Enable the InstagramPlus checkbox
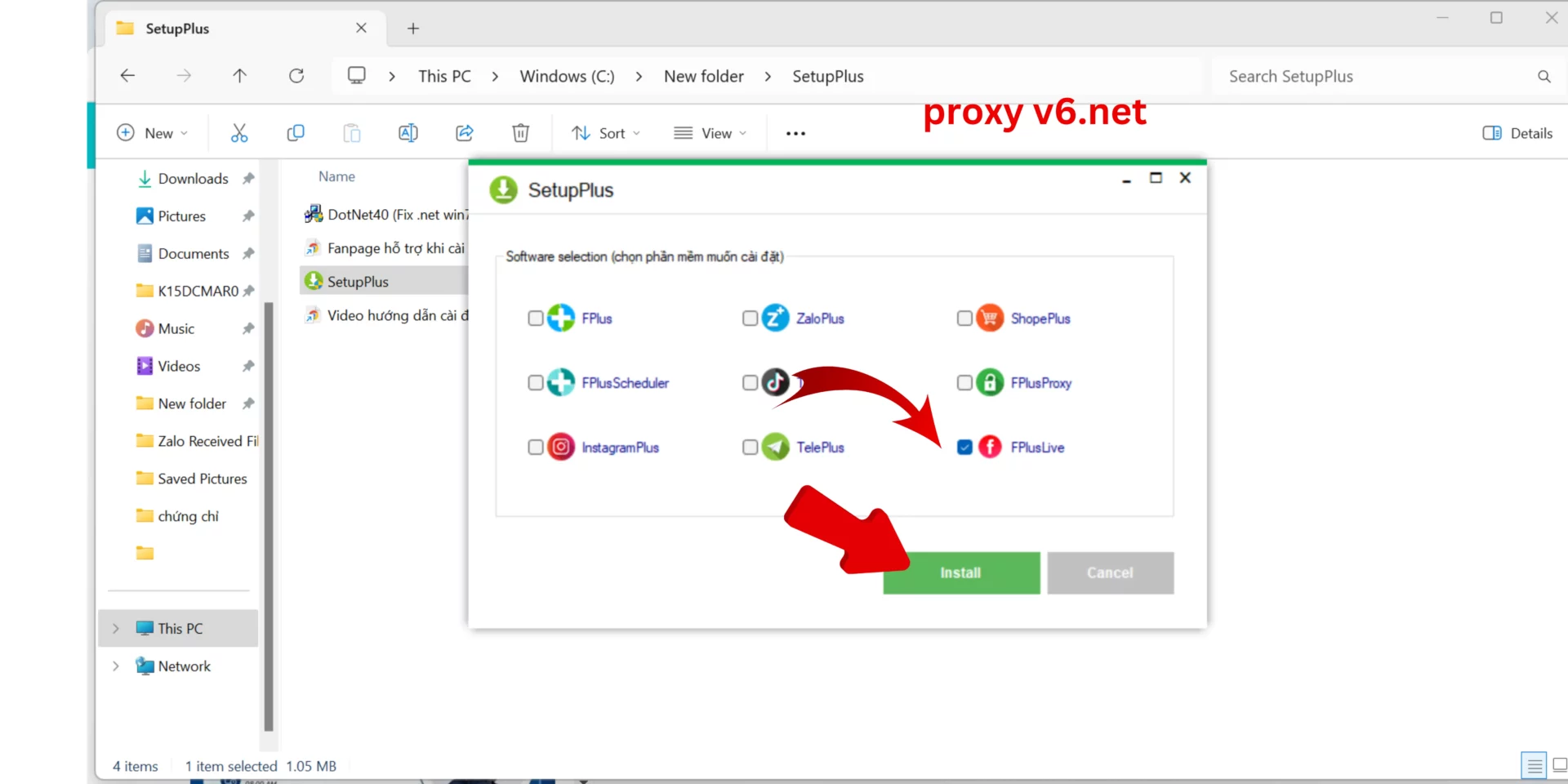The image size is (1568, 784). click(536, 448)
